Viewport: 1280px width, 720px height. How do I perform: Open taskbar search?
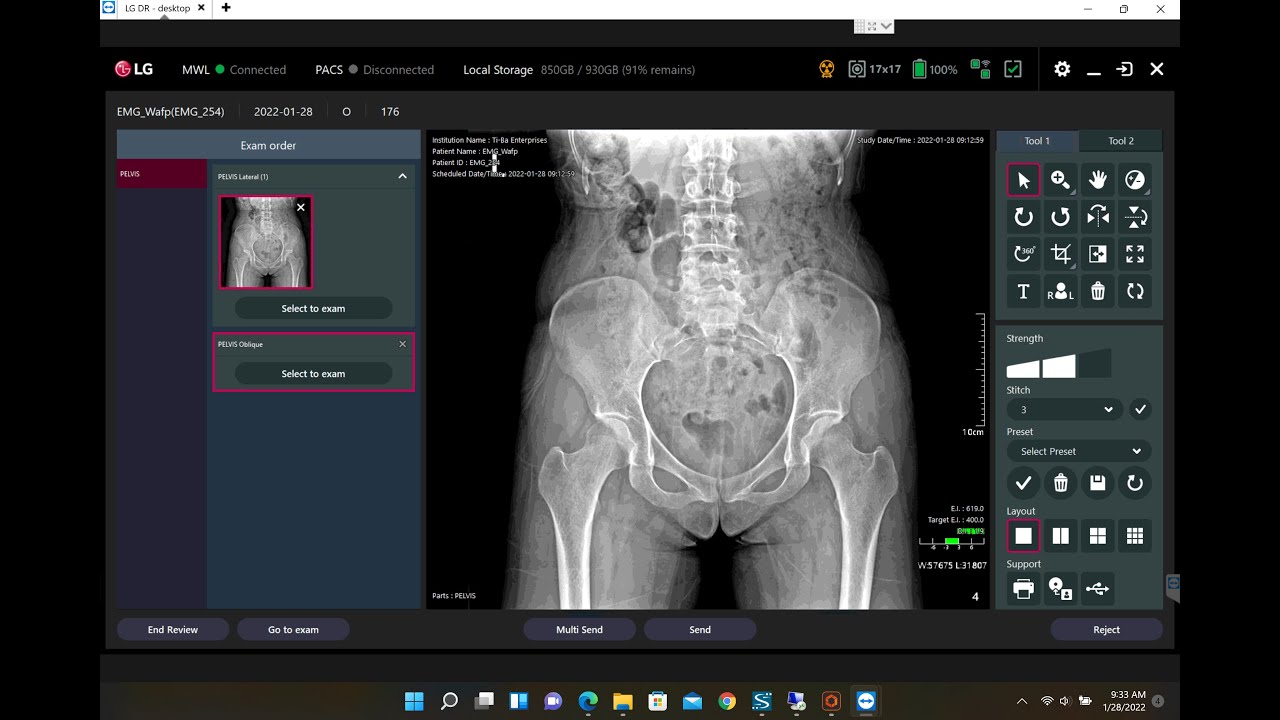[450, 701]
